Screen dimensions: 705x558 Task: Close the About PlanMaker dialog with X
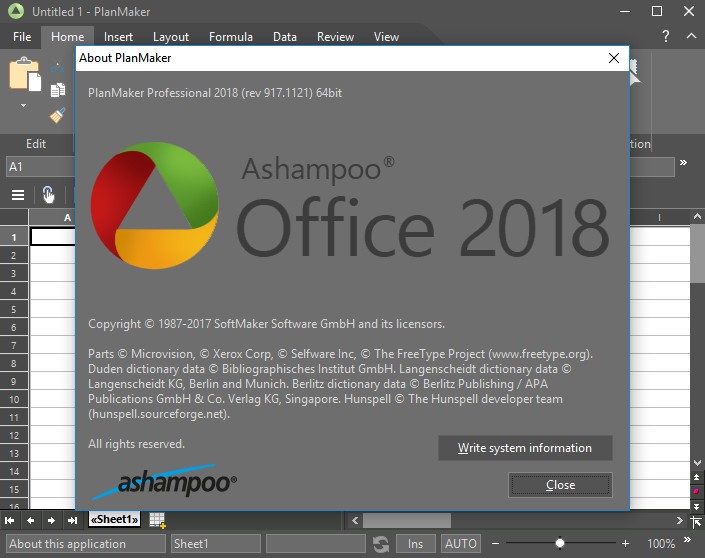614,58
